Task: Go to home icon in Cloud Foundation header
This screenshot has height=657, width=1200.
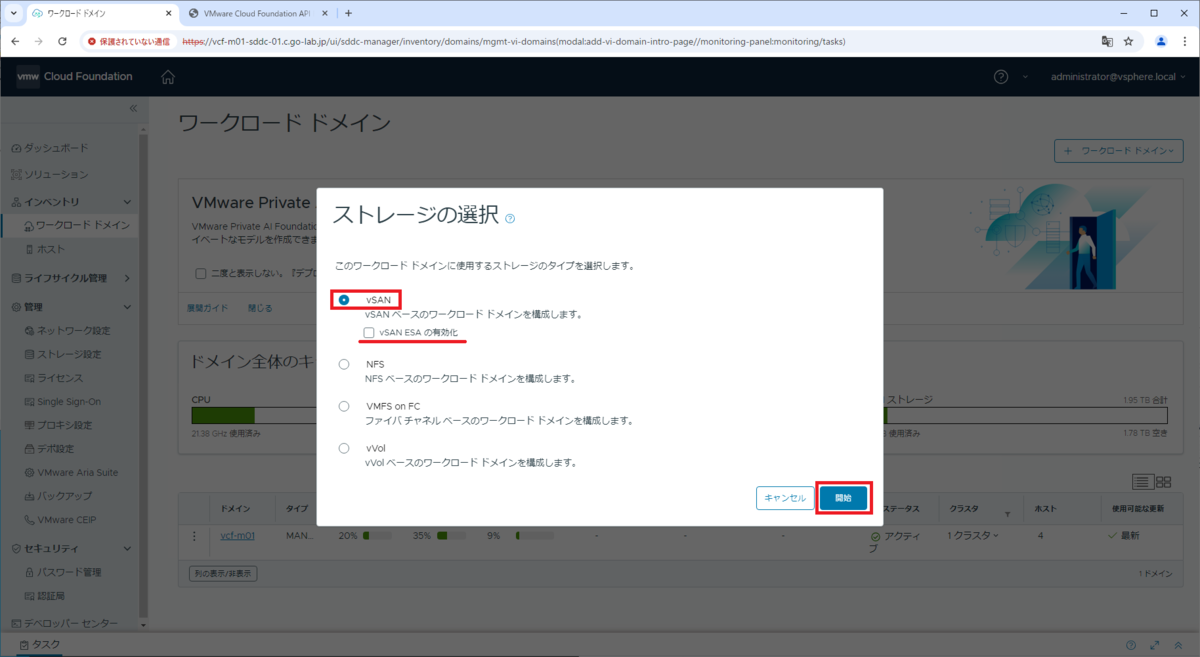Action: [168, 77]
